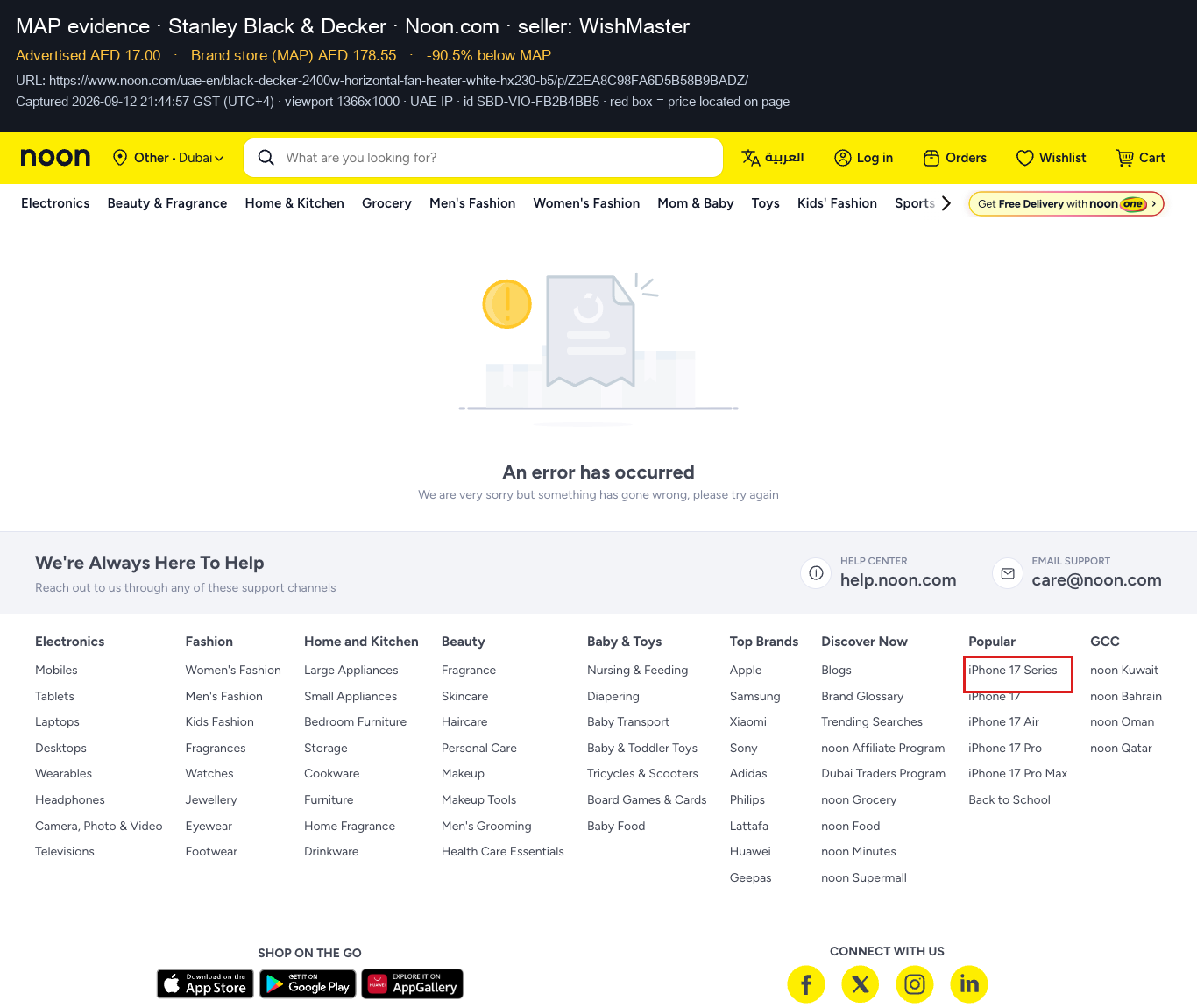
Task: Open the Kids' Fashion category
Action: click(x=837, y=203)
